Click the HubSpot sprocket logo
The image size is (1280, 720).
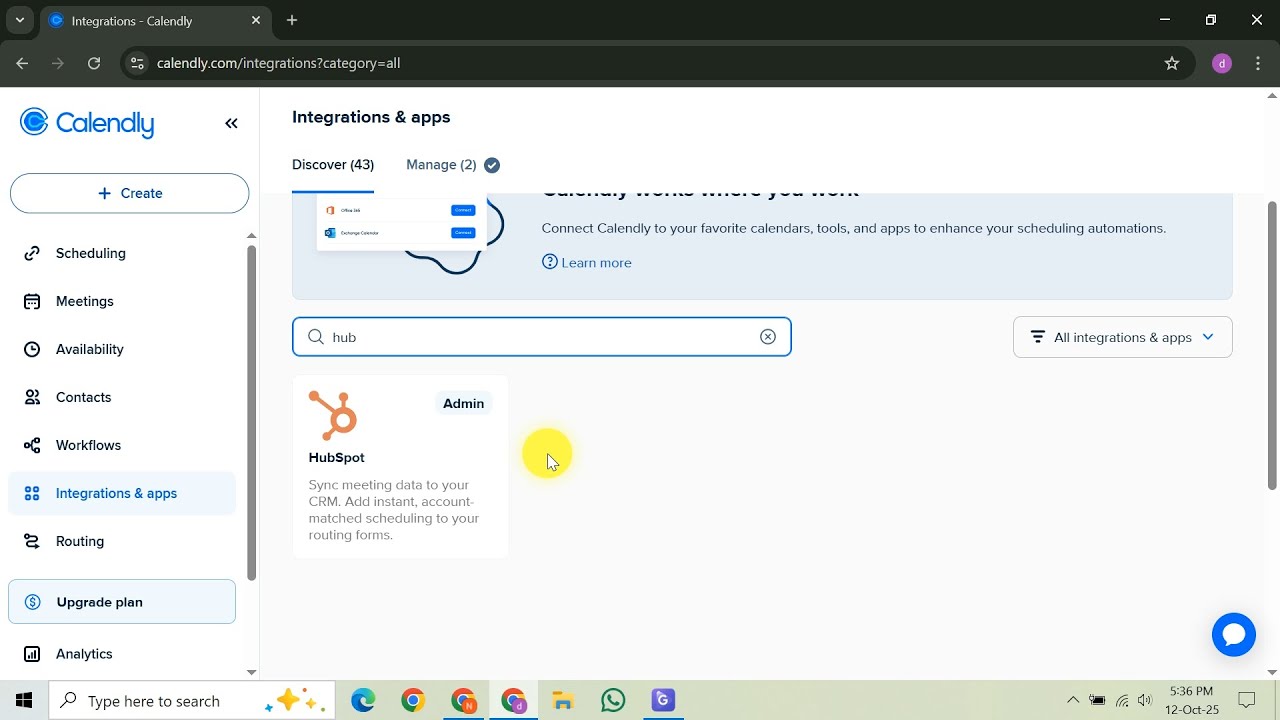point(333,415)
